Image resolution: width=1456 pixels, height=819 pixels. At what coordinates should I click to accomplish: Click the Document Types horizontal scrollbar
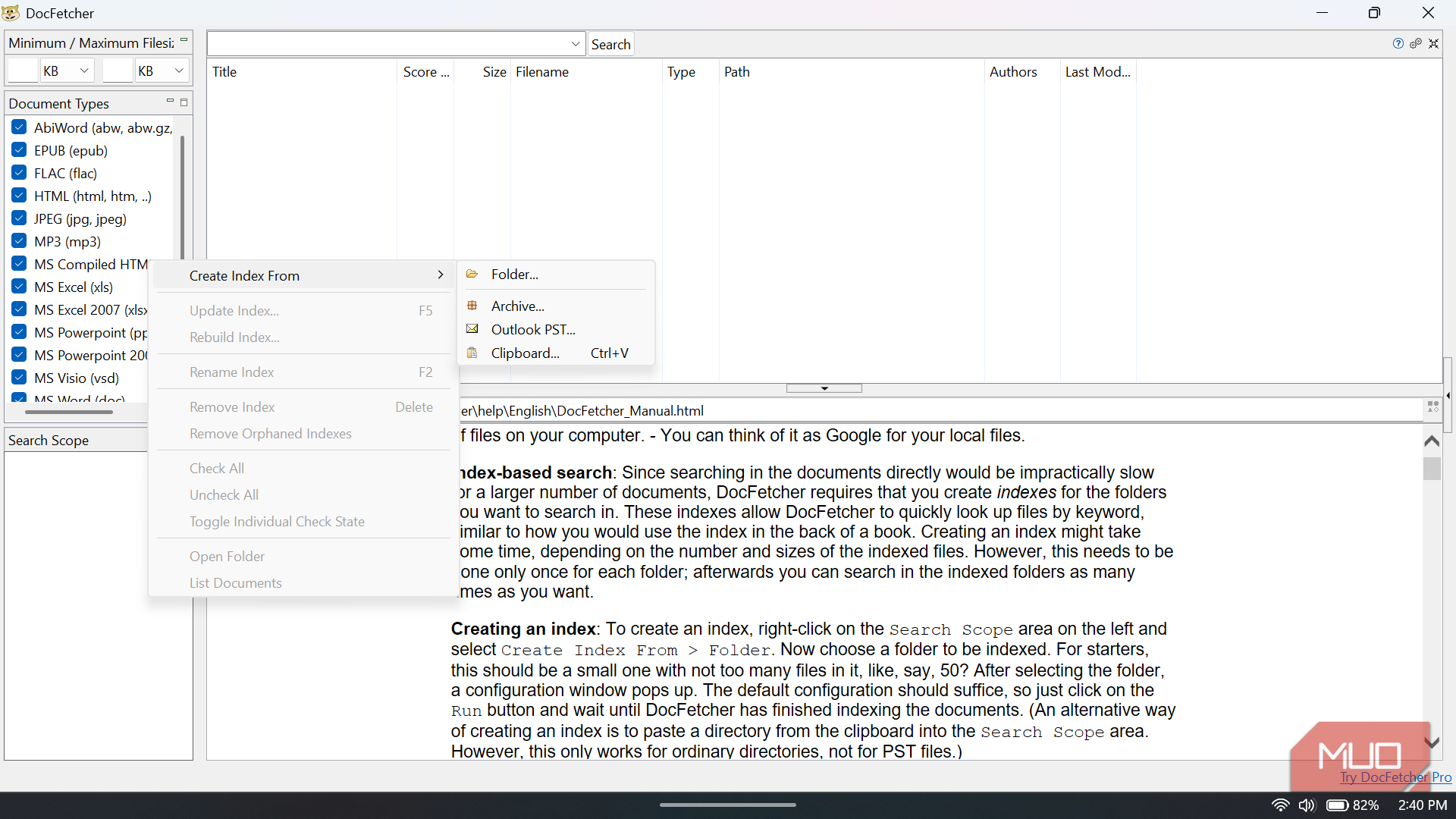click(69, 412)
